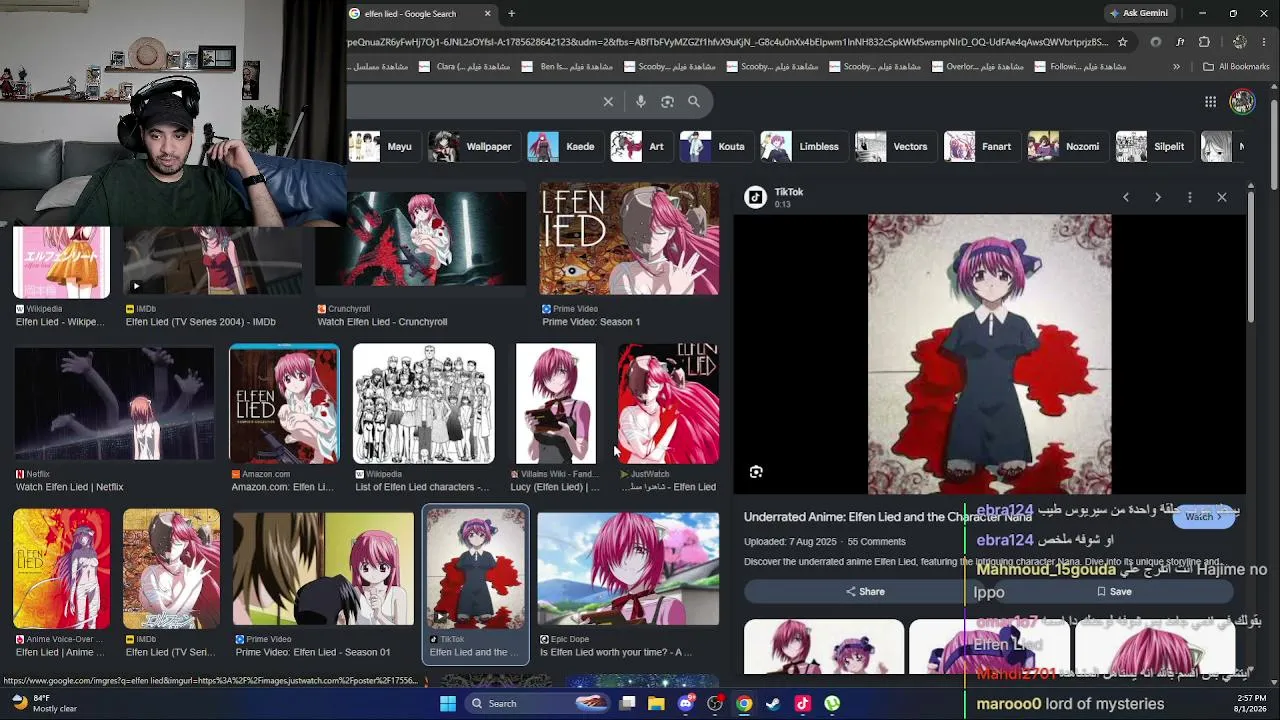
Task: Open the Amazon.com Elfen Lied cover thumbnail
Action: pos(284,404)
